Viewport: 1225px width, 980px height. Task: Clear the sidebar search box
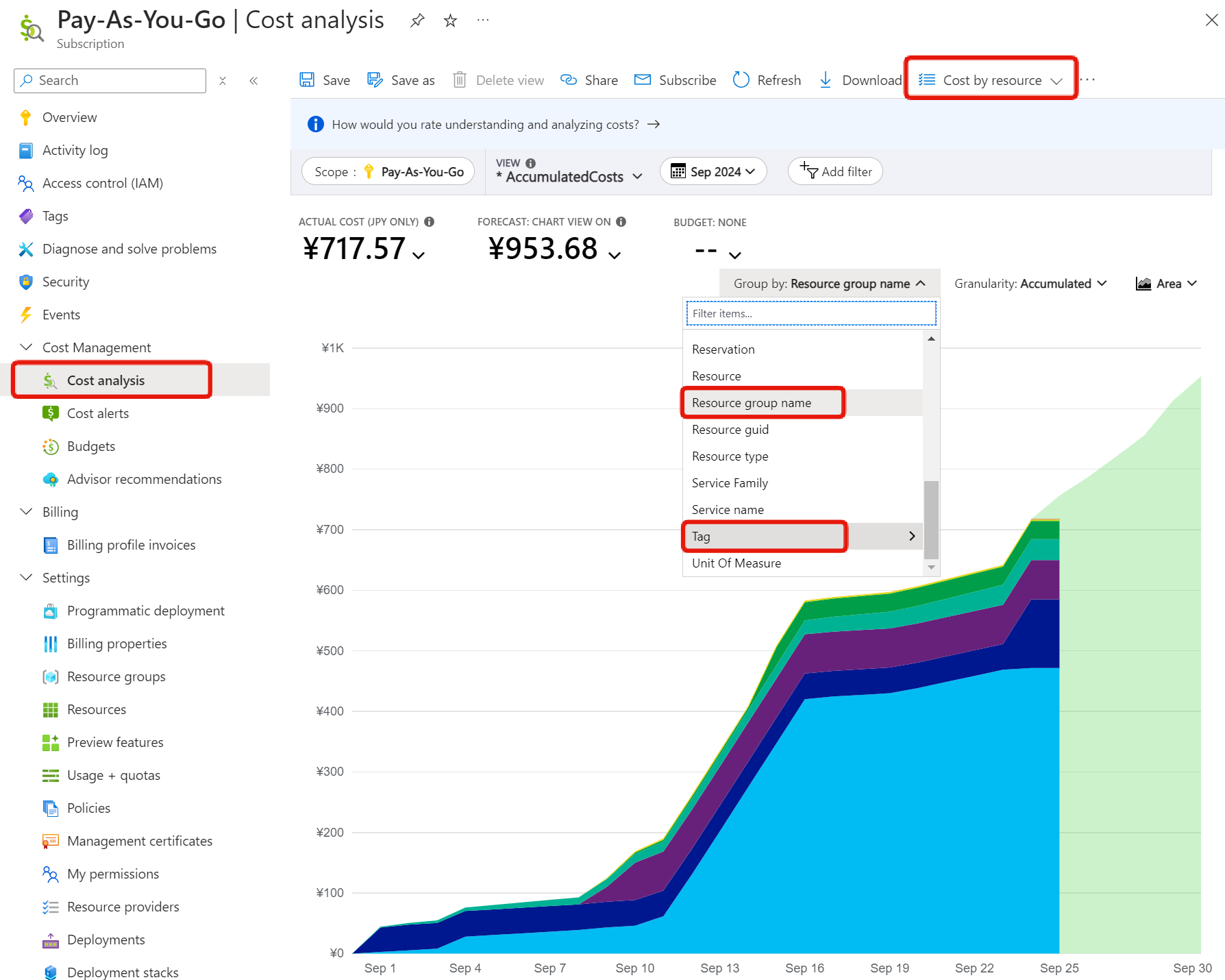click(223, 81)
